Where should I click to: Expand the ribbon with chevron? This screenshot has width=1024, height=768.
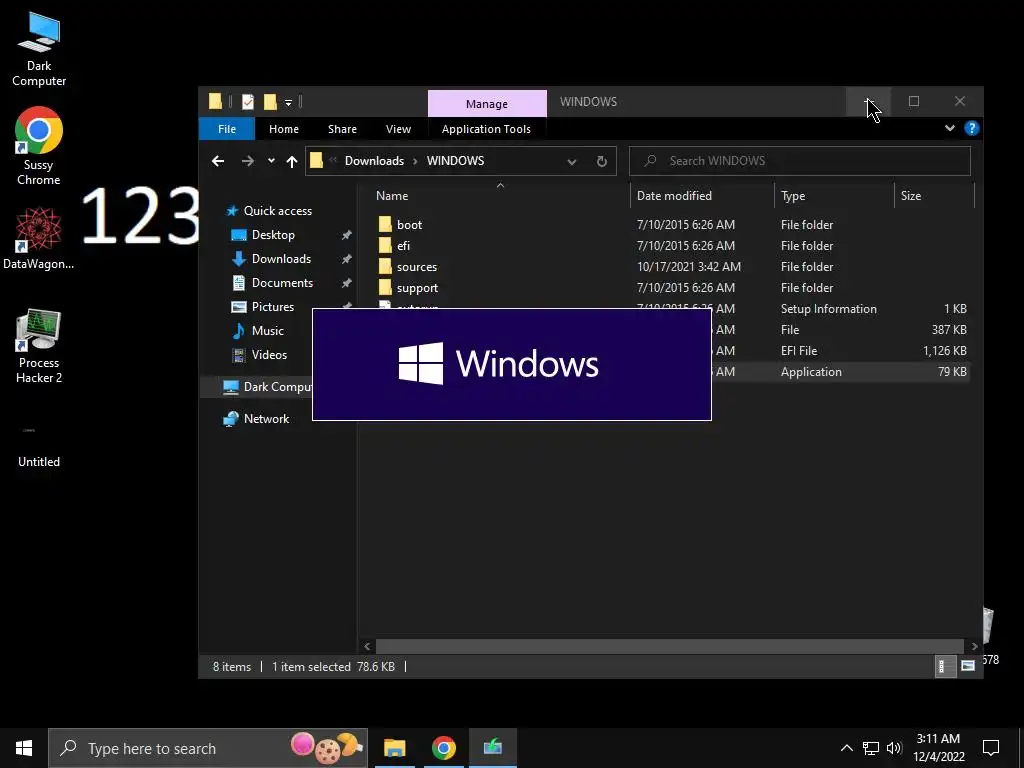[x=950, y=128]
